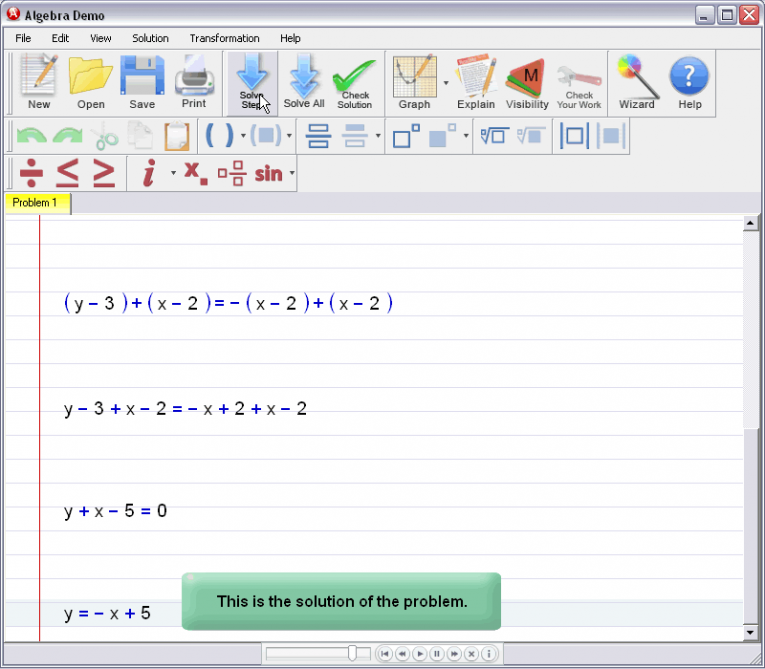Pause the demo playback
This screenshot has height=669, width=765.
(437, 653)
